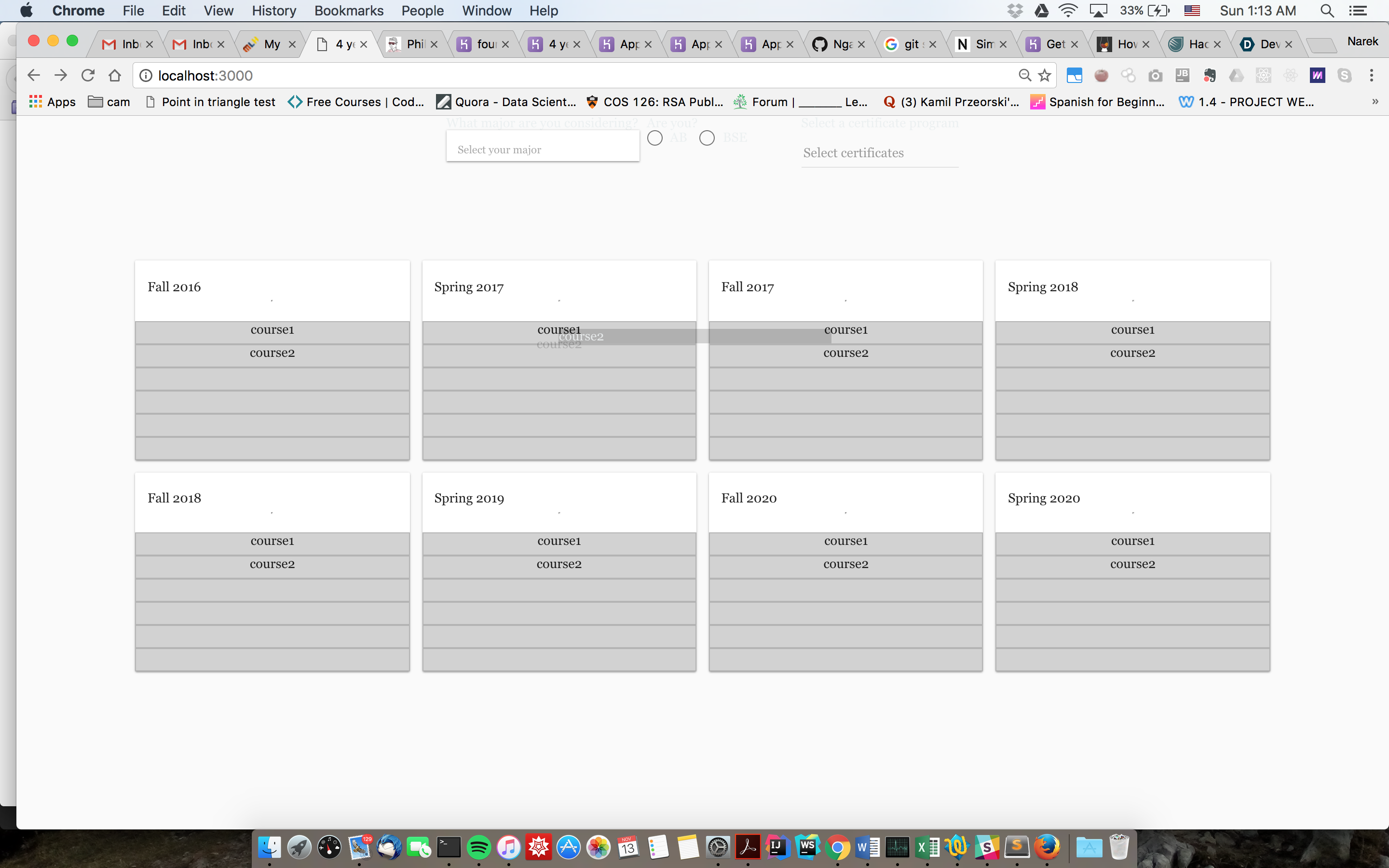Screen dimensions: 1389x868
Task: Show hidden bookmarks overflow chevron
Action: (x=1375, y=102)
